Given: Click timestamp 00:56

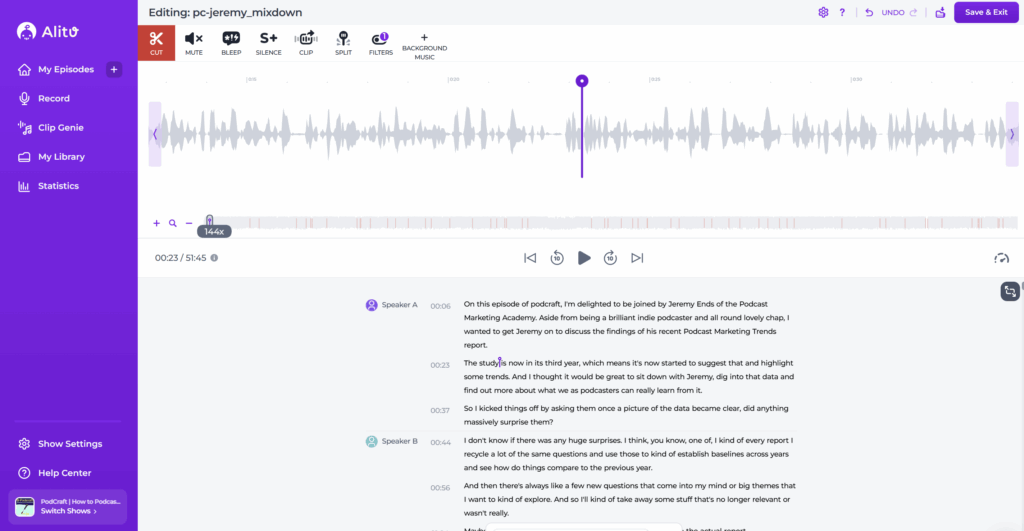Looking at the screenshot, I should 440,488.
